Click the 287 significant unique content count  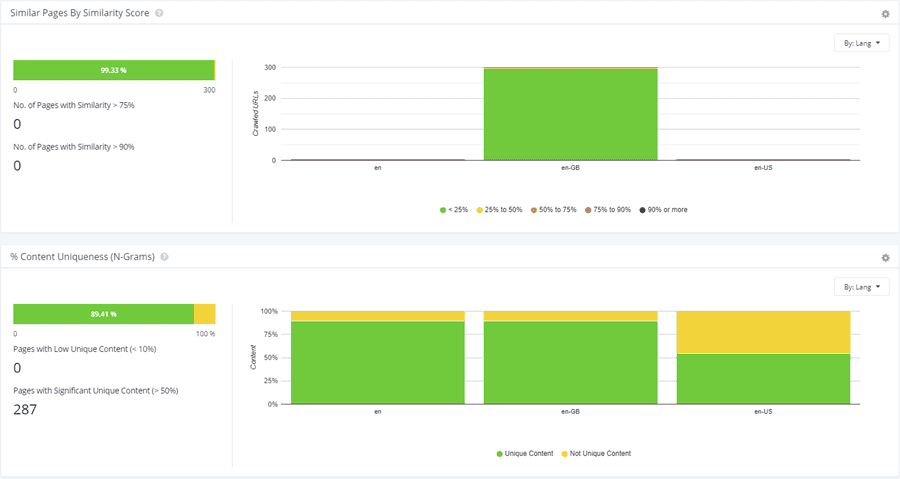pos(25,410)
